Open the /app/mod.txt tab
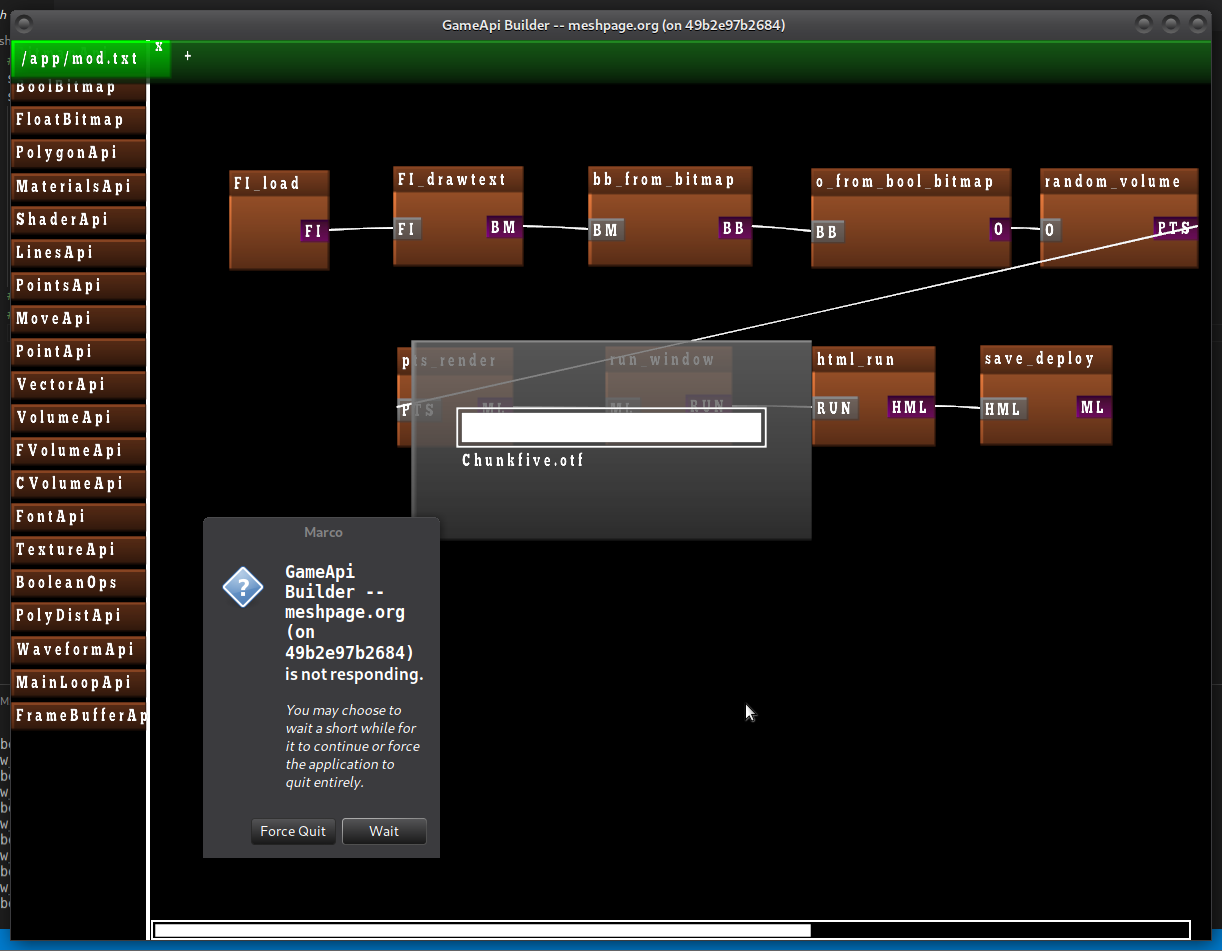The image size is (1222, 951). (79, 59)
